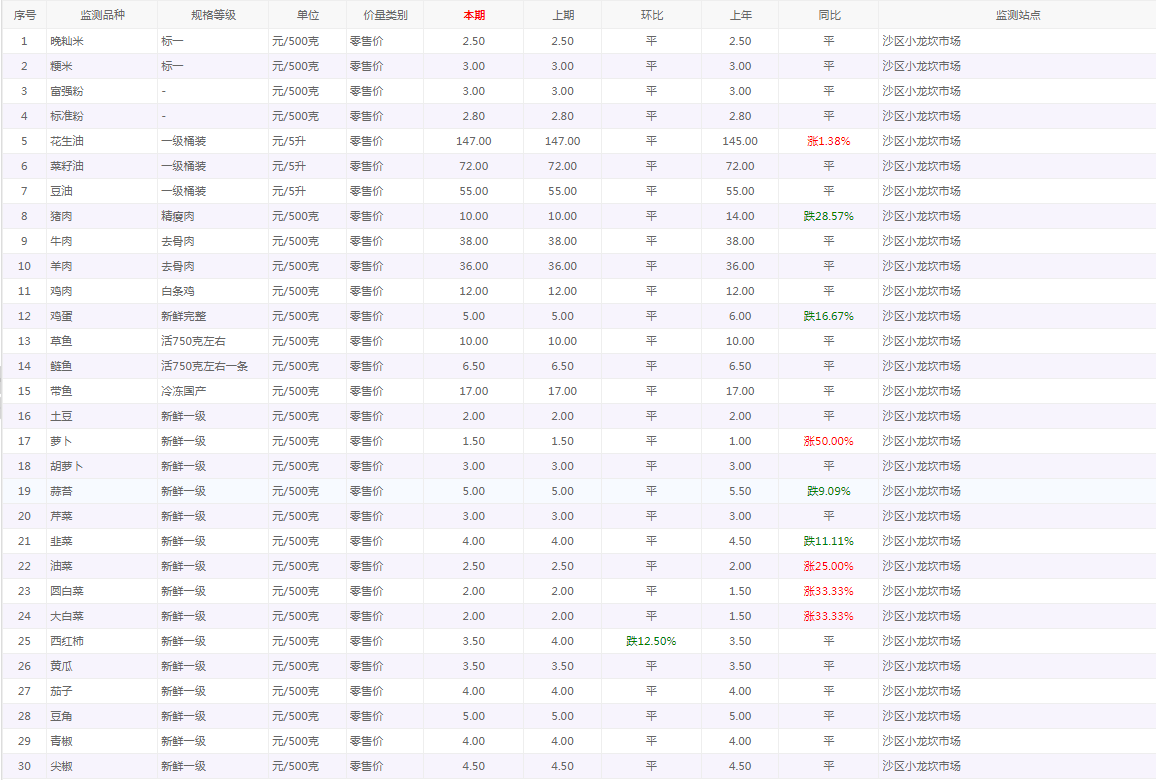The image size is (1156, 780).
Task: Click the 145.00 上年 price cell
Action: click(740, 141)
